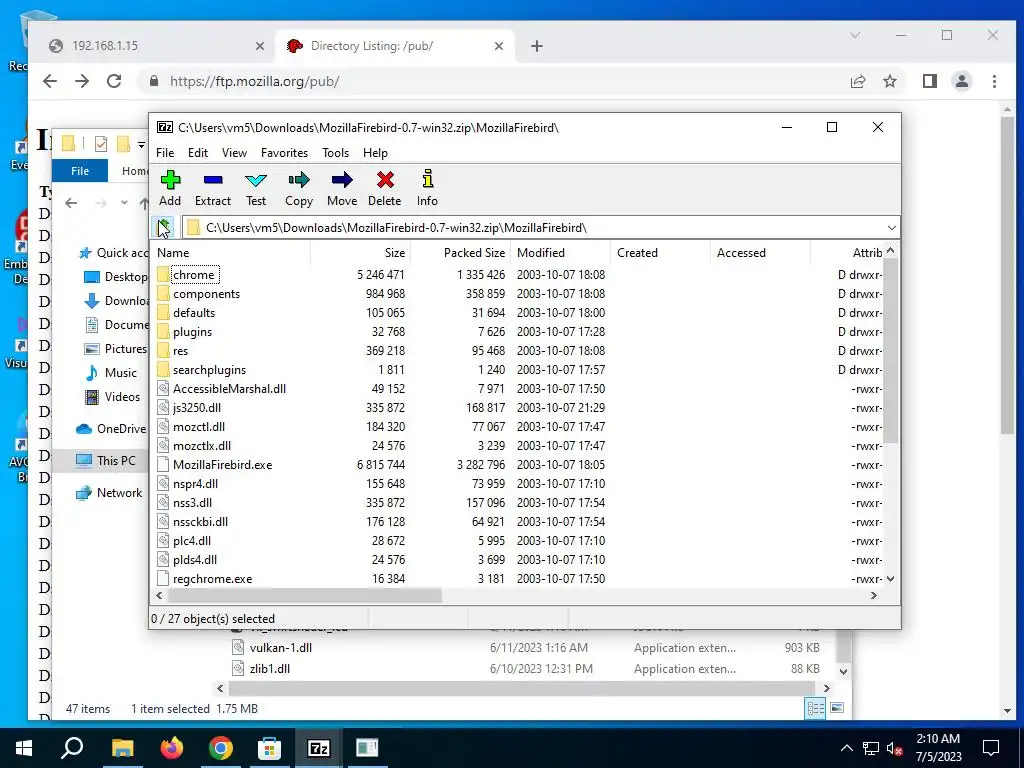Go up one folder level in 7-Zip
The width and height of the screenshot is (1024, 768).
tap(164, 227)
